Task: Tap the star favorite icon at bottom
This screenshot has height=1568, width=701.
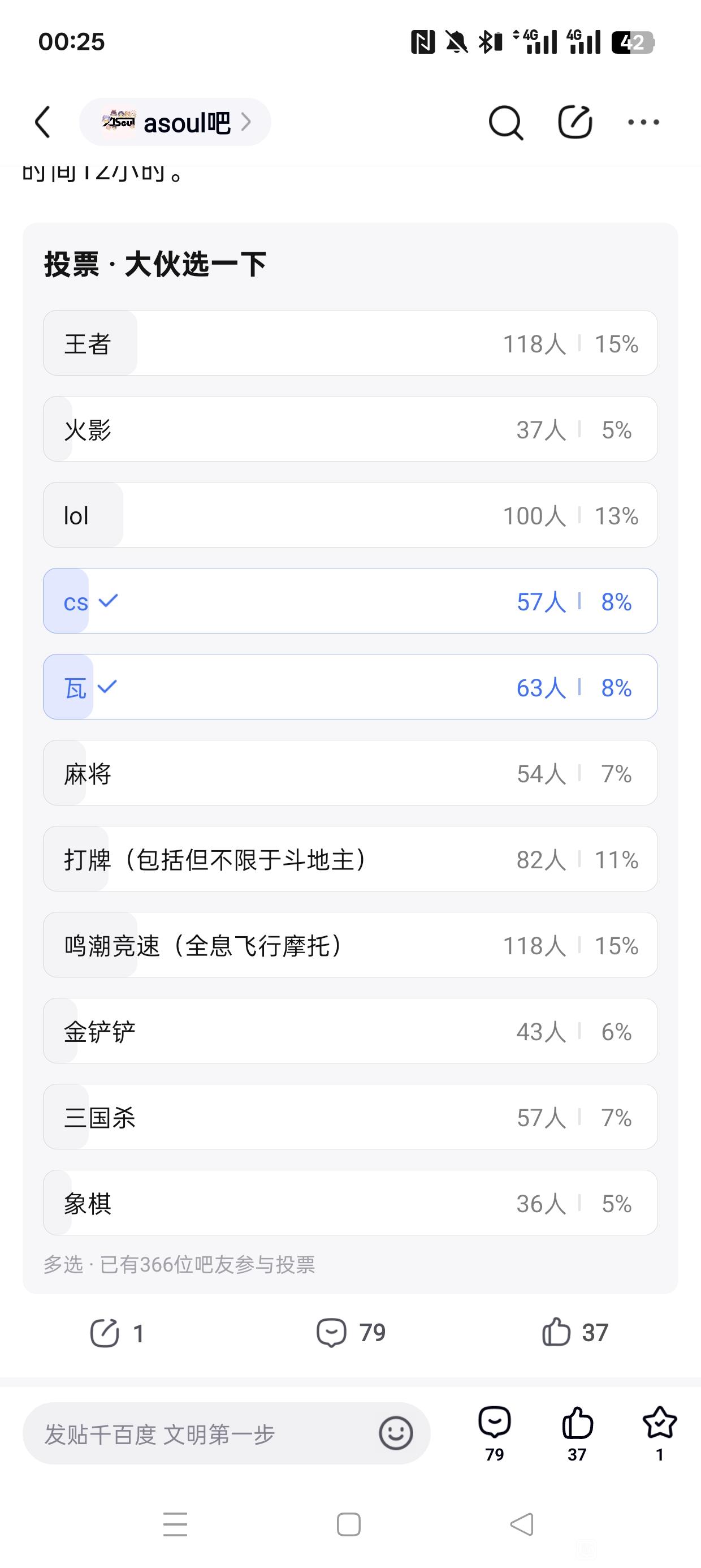Action: (x=659, y=1423)
